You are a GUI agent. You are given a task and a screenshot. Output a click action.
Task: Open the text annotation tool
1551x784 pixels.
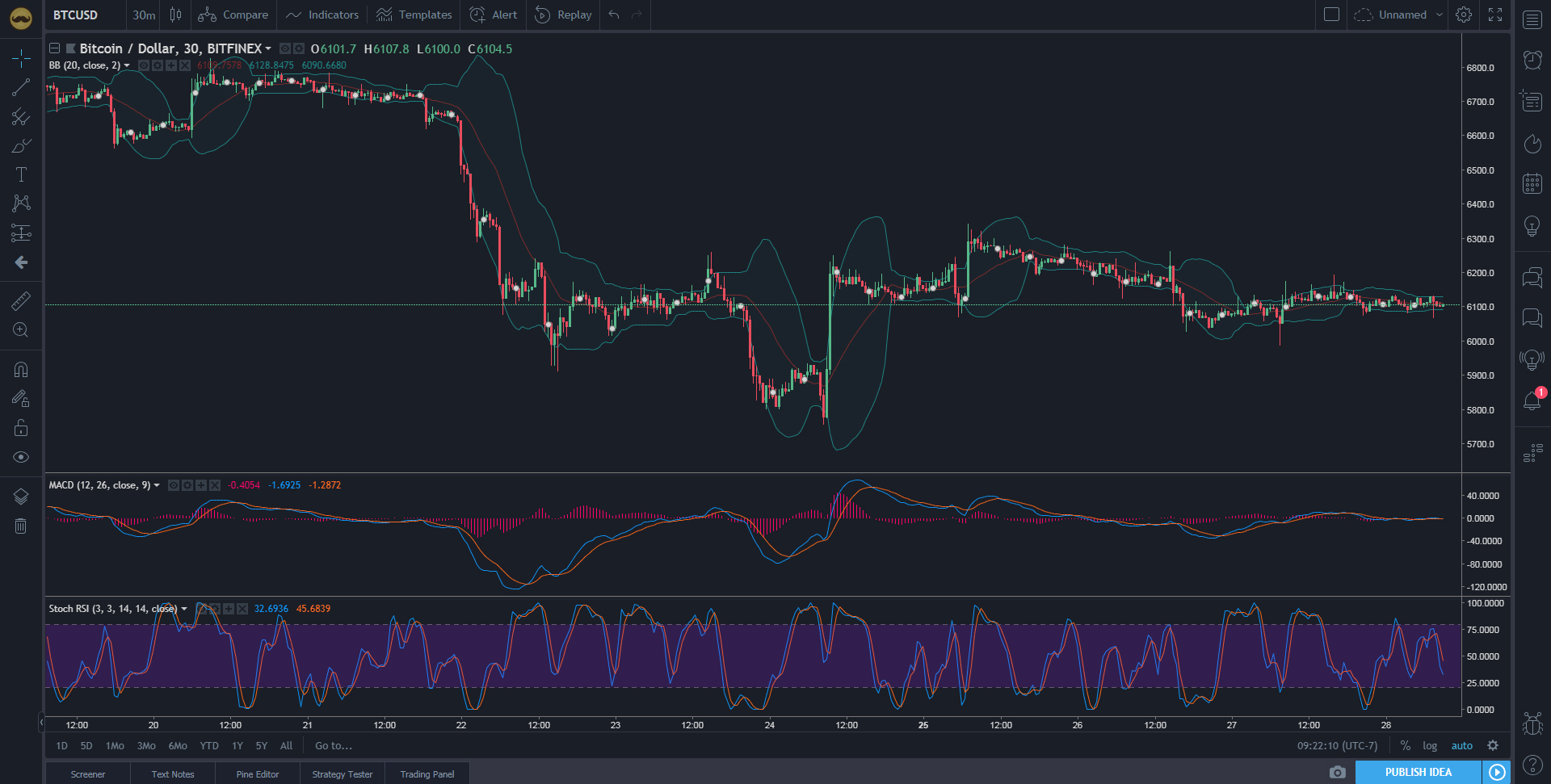(20, 174)
